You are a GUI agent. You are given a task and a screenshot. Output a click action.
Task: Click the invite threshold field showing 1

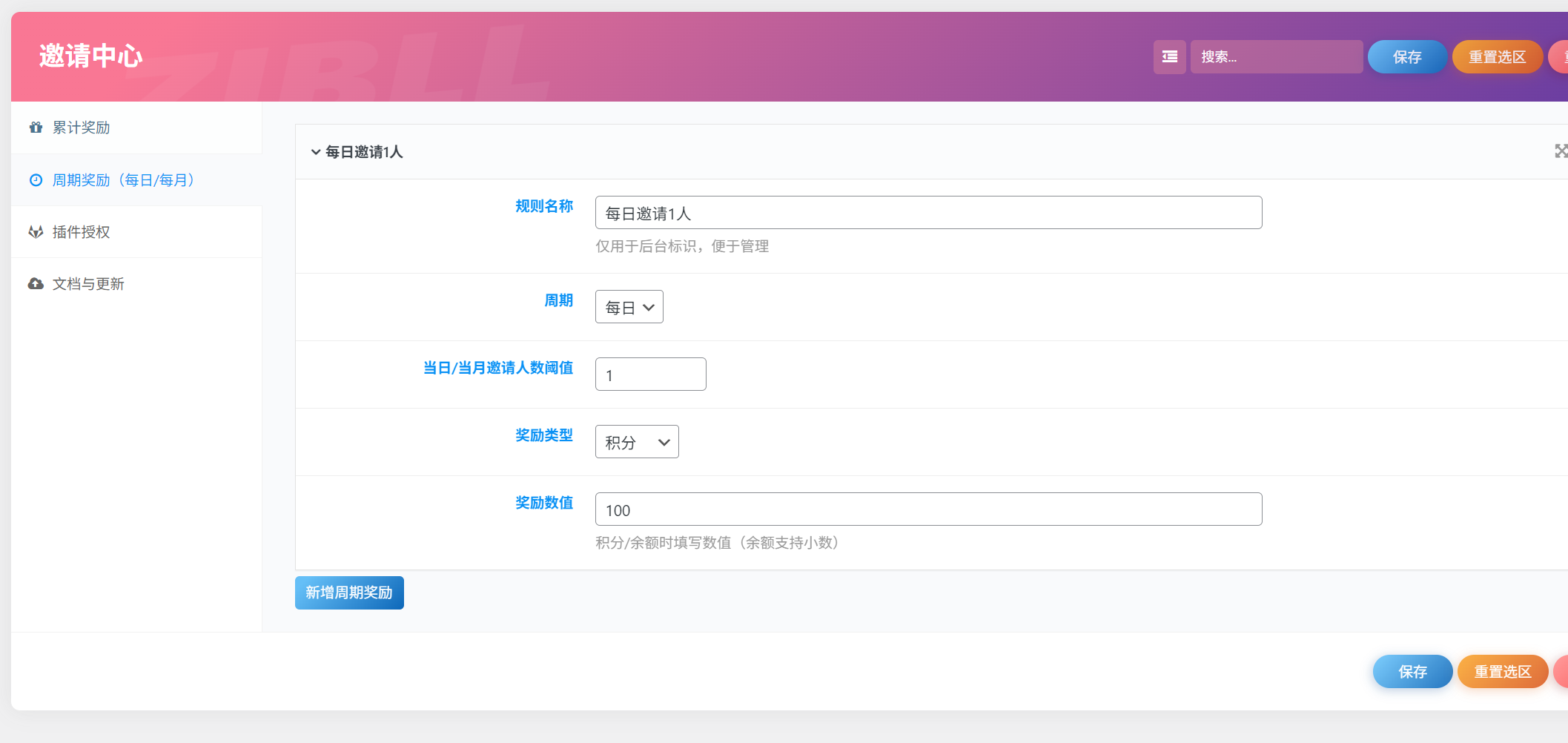pos(649,374)
